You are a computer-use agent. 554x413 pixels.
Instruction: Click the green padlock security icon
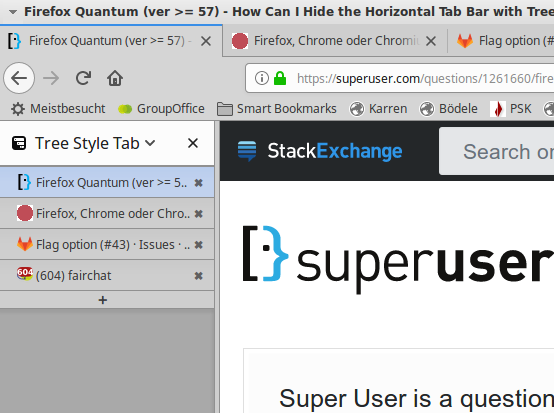[280, 78]
